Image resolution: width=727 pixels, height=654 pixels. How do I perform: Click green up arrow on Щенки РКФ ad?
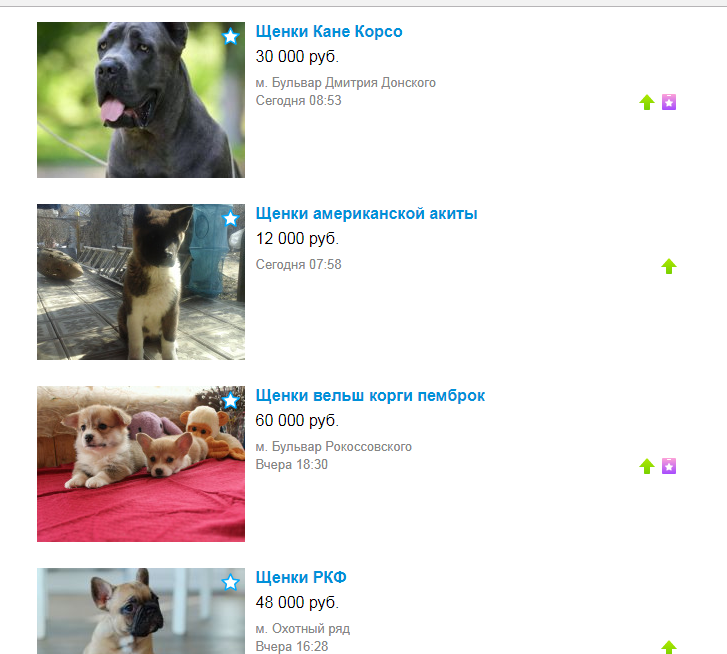[669, 647]
